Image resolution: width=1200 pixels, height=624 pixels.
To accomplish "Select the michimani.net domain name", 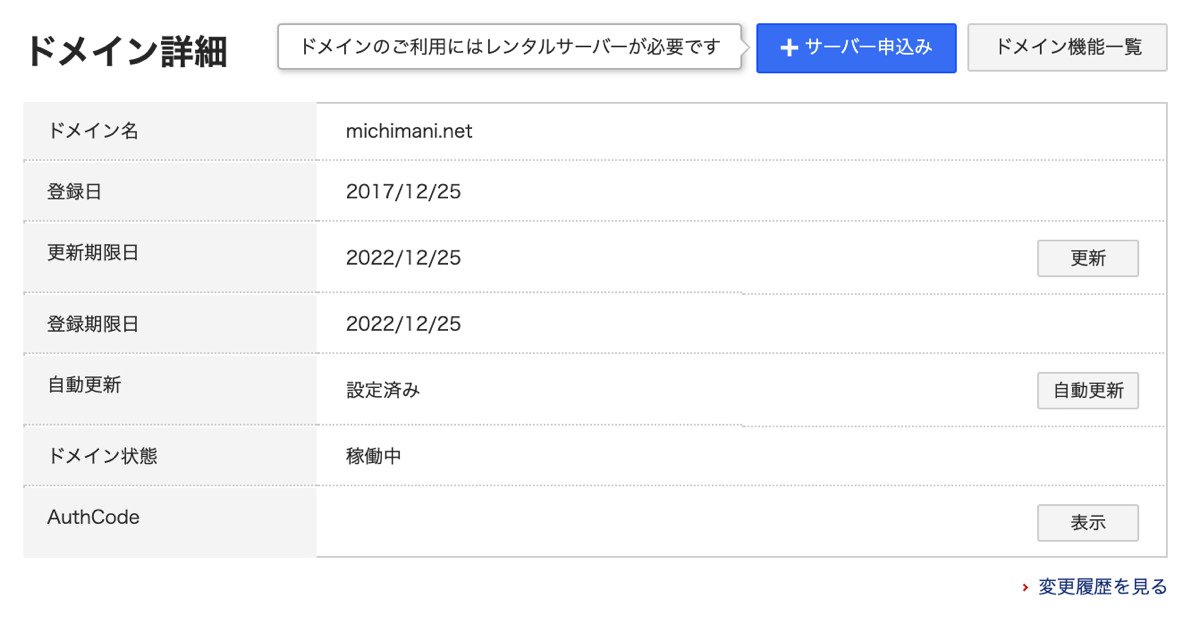I will point(410,131).
